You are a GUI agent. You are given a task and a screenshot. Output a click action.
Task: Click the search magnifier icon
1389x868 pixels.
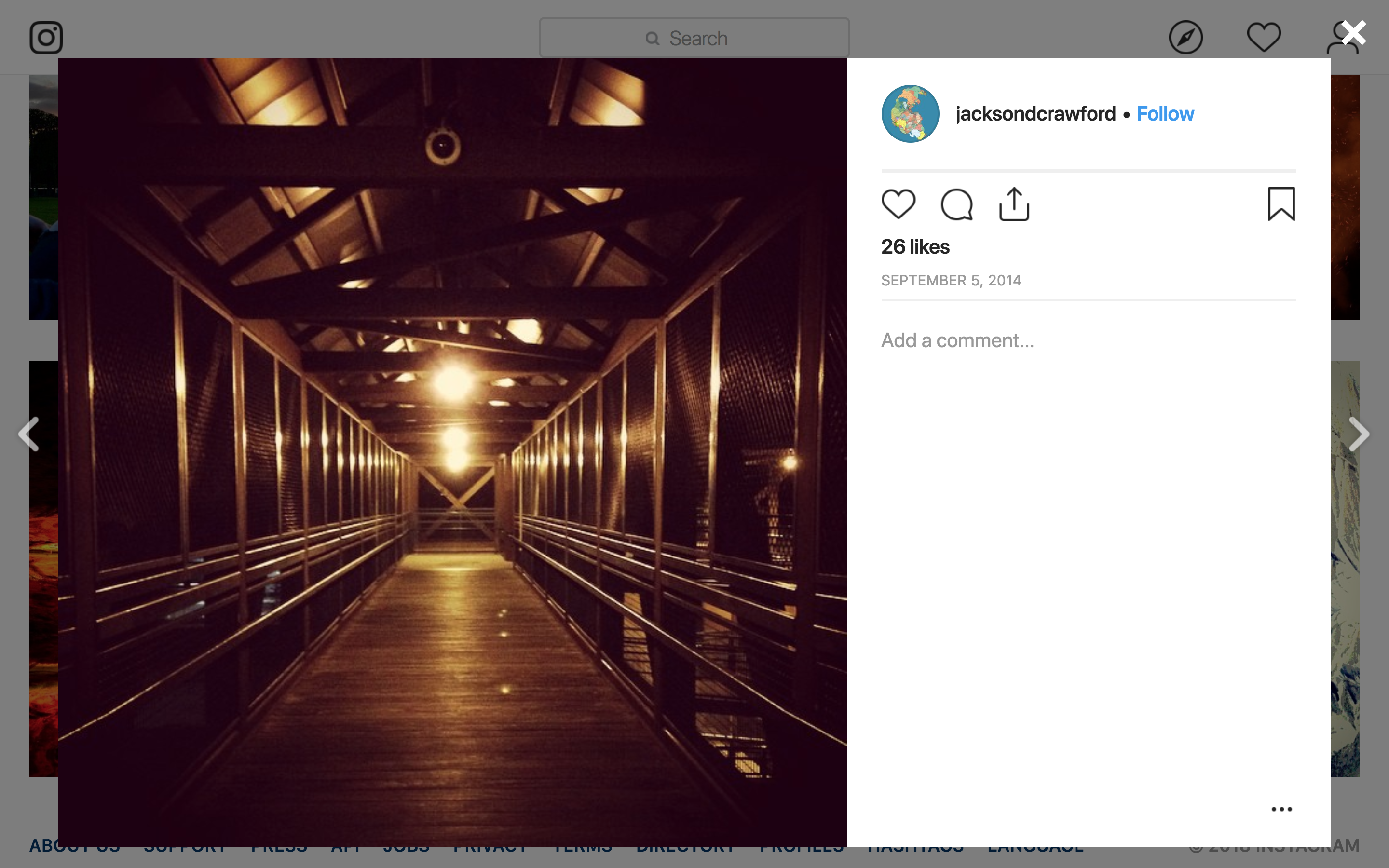(652, 39)
